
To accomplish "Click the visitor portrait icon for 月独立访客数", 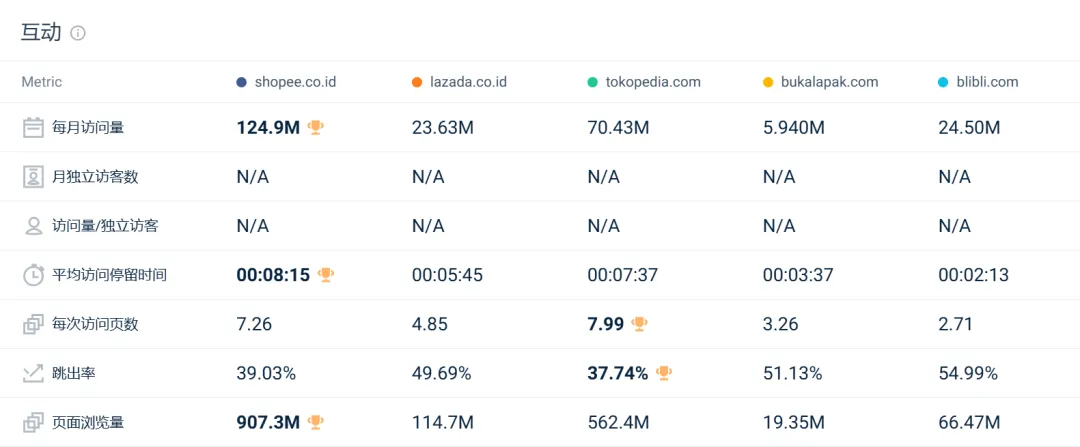I will [34, 177].
